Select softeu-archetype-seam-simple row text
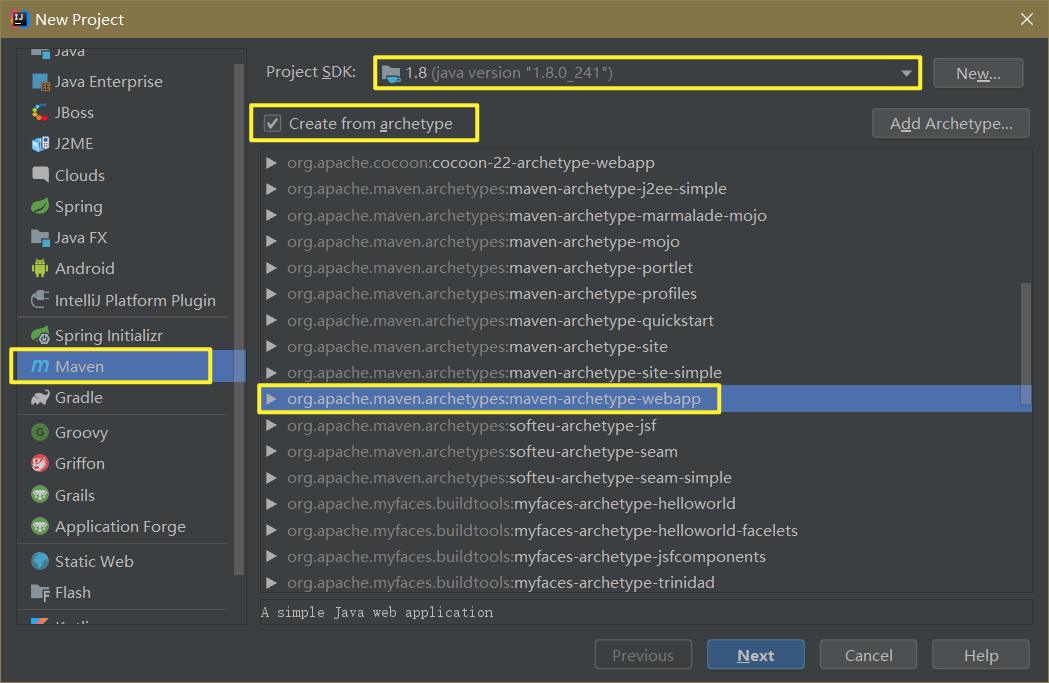The height and width of the screenshot is (683, 1049). (509, 478)
